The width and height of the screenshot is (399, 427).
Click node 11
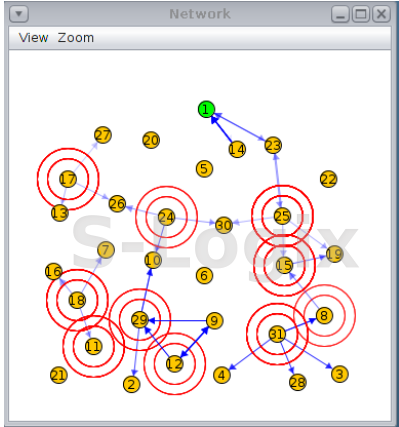pos(93,346)
